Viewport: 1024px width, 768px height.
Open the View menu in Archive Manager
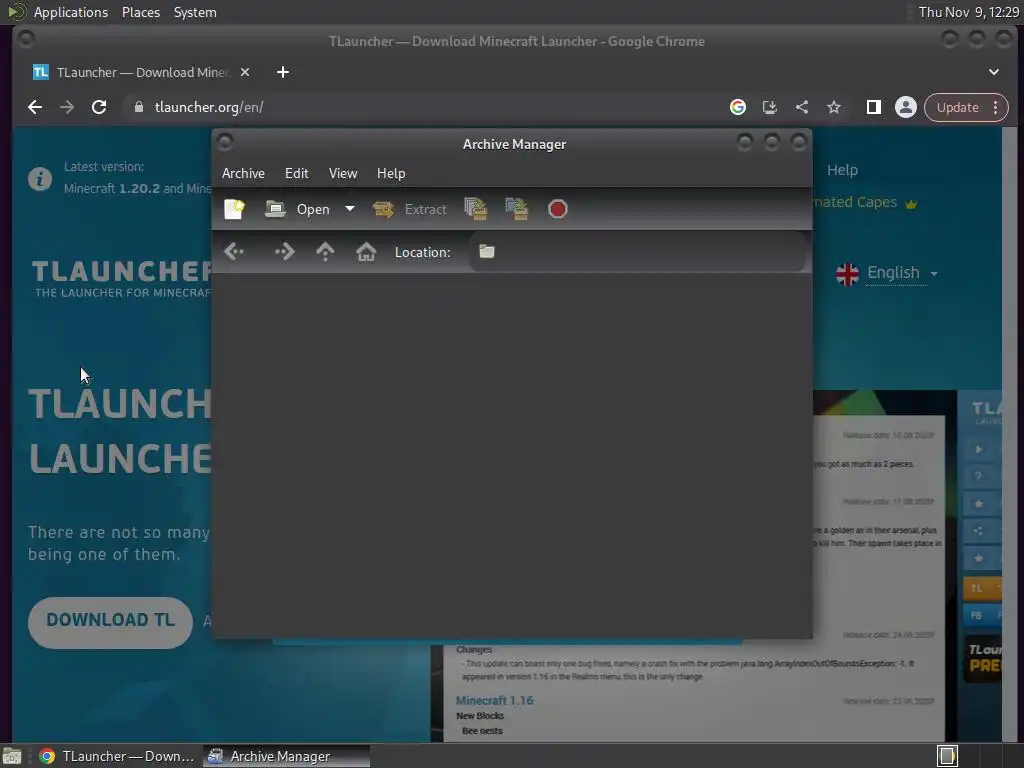pos(343,173)
